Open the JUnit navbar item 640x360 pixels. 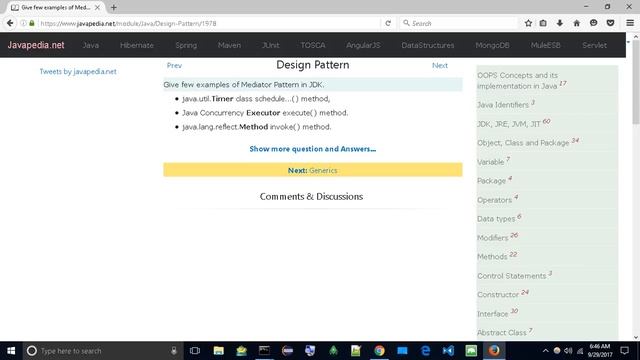pos(271,45)
